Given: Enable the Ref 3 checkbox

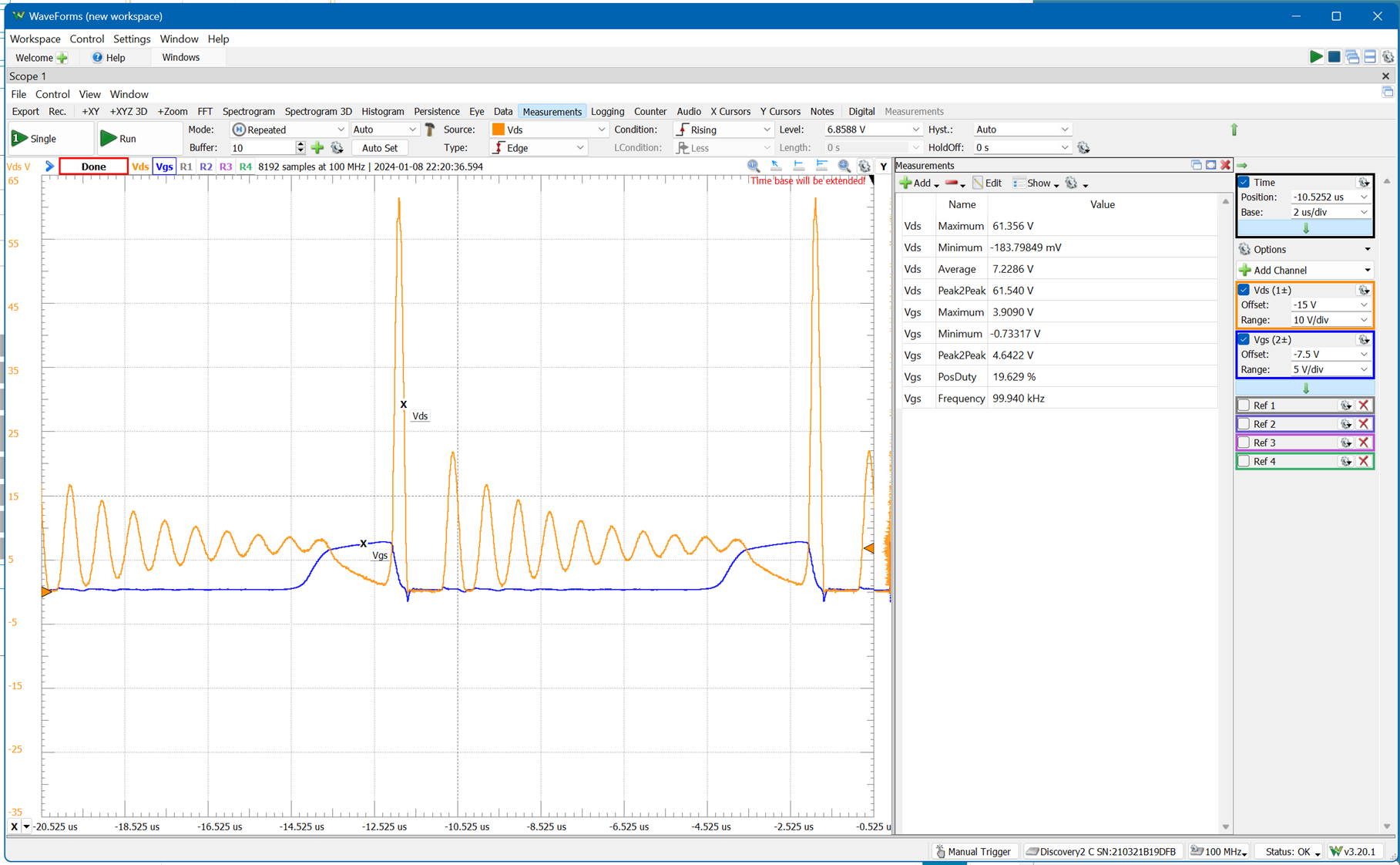Looking at the screenshot, I should pyautogui.click(x=1244, y=443).
